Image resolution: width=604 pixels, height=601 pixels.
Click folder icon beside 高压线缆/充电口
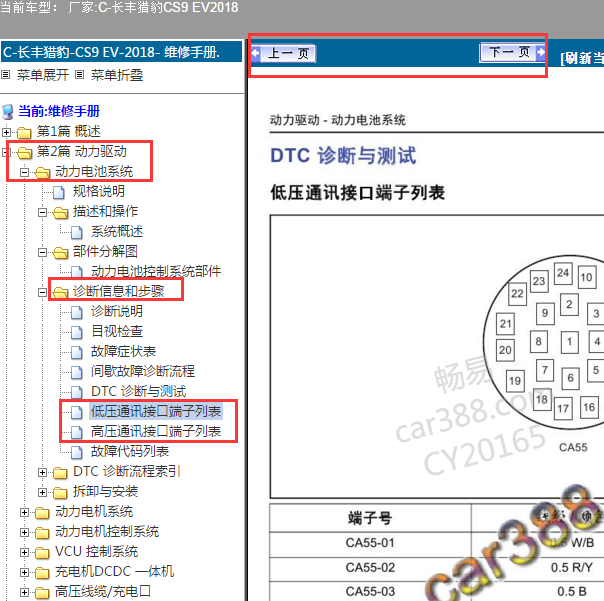(42, 593)
